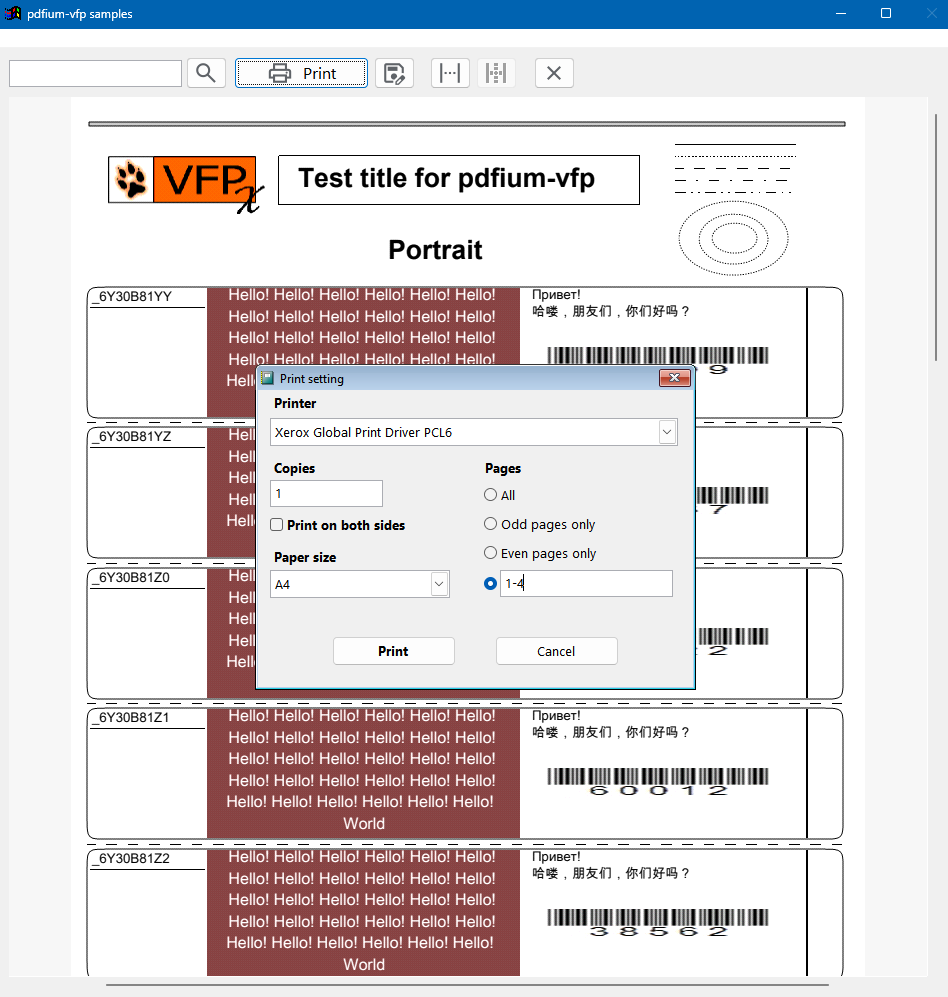
Task: Click the 'Xerox Global Print Driver PCL6' text
Action: click(363, 432)
